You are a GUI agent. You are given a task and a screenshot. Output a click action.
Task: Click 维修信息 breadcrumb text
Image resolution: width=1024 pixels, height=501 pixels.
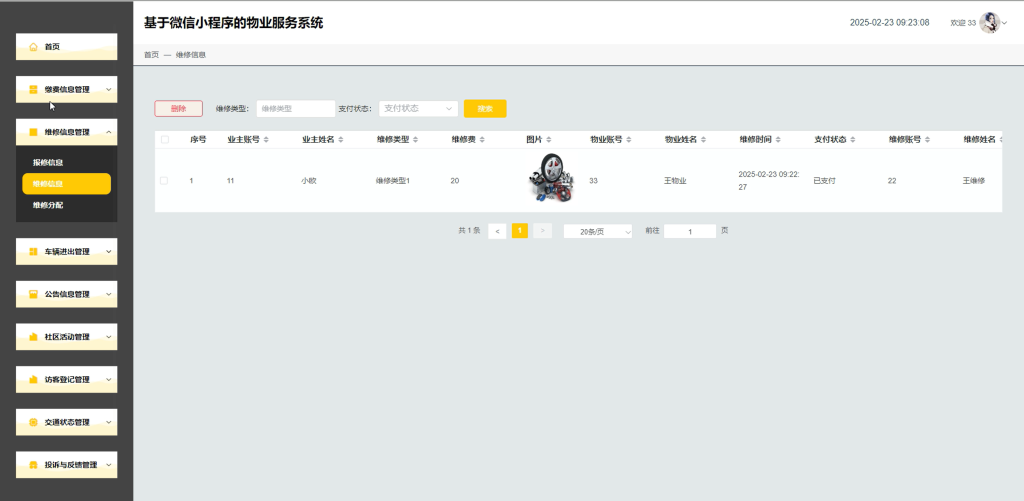point(191,55)
